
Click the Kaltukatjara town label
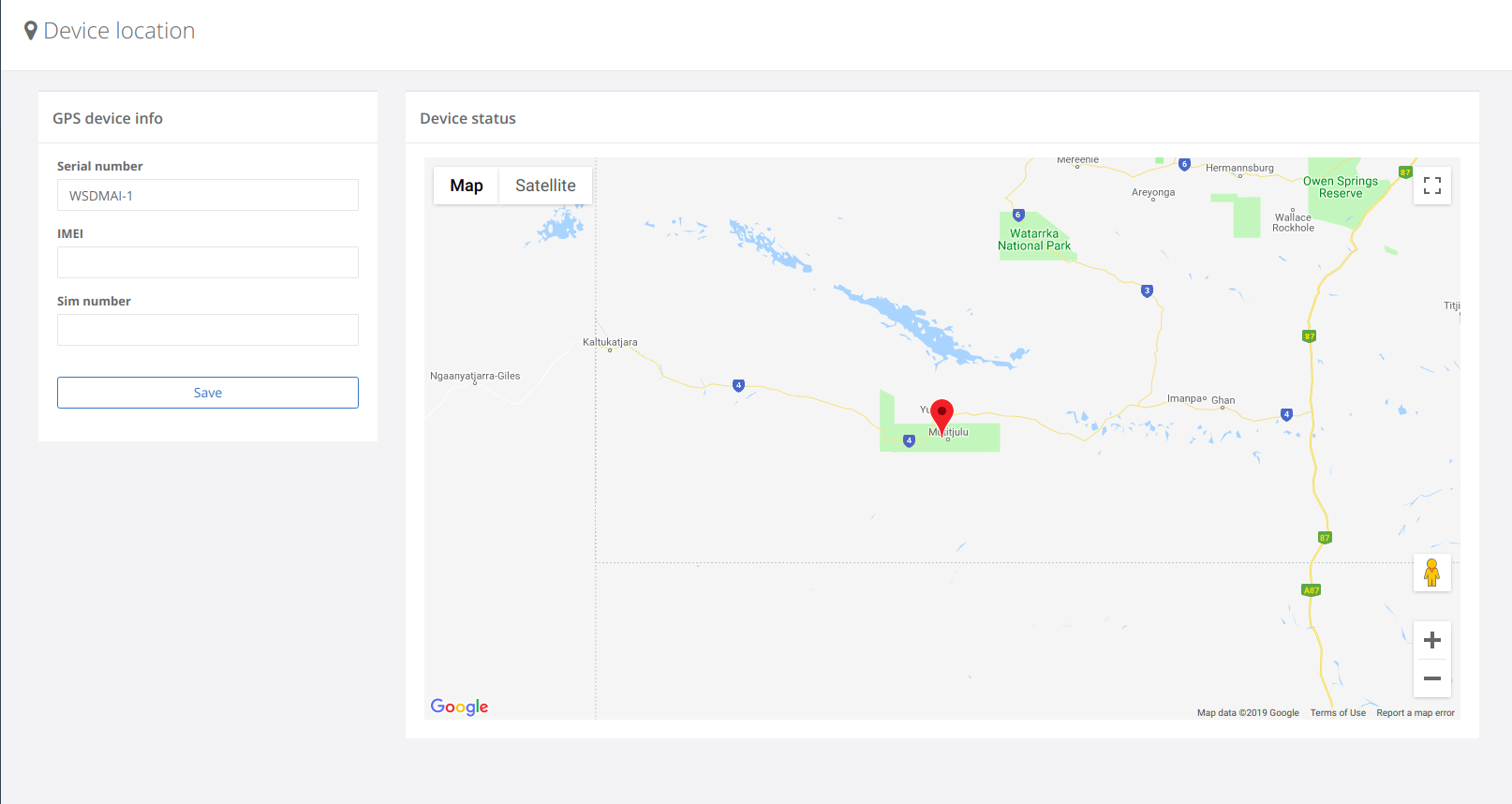click(x=610, y=342)
